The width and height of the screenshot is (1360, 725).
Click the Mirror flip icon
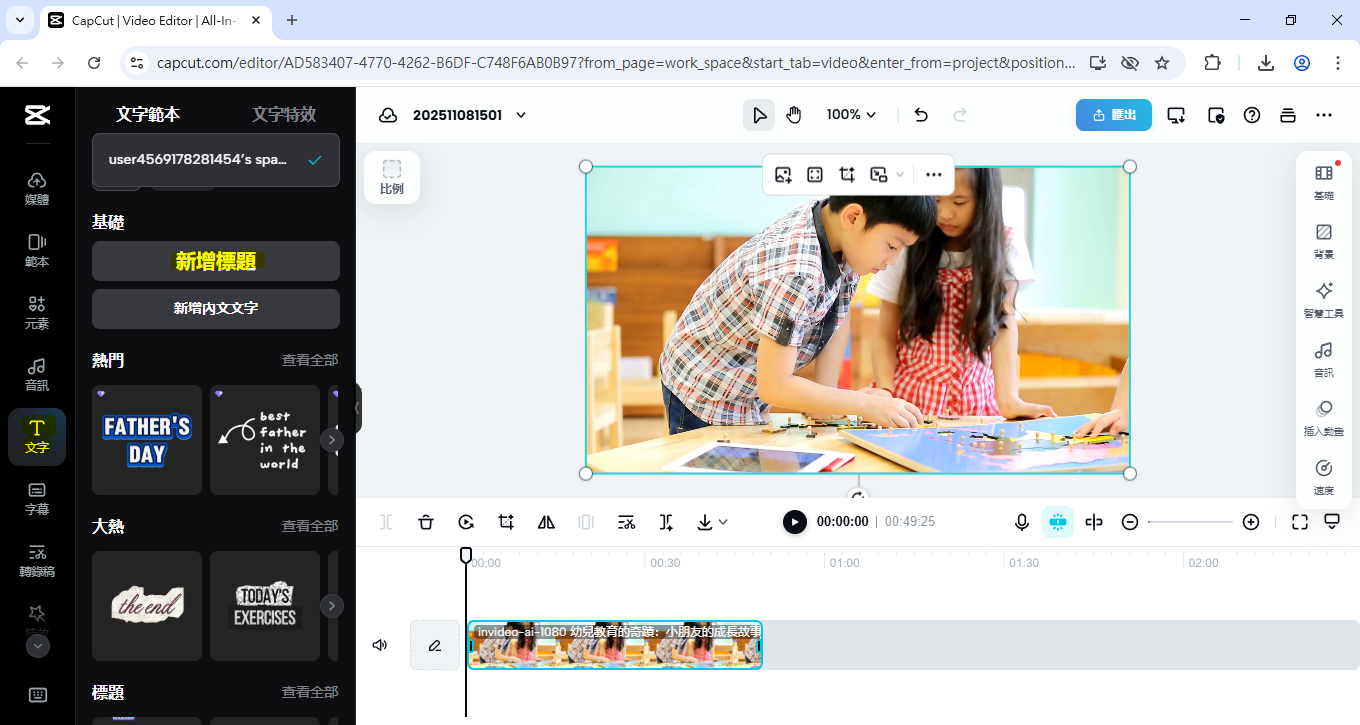tap(546, 522)
